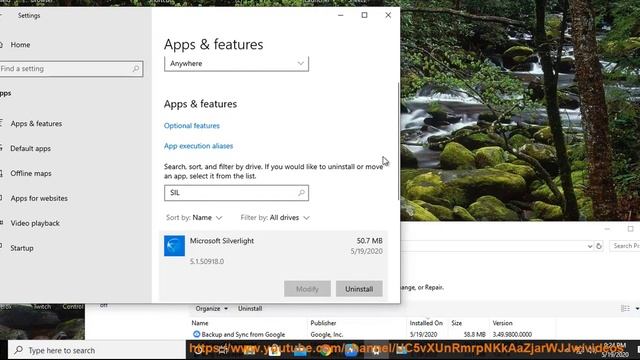The image size is (640, 360).
Task: Minimize the Settings window
Action: tap(340, 15)
